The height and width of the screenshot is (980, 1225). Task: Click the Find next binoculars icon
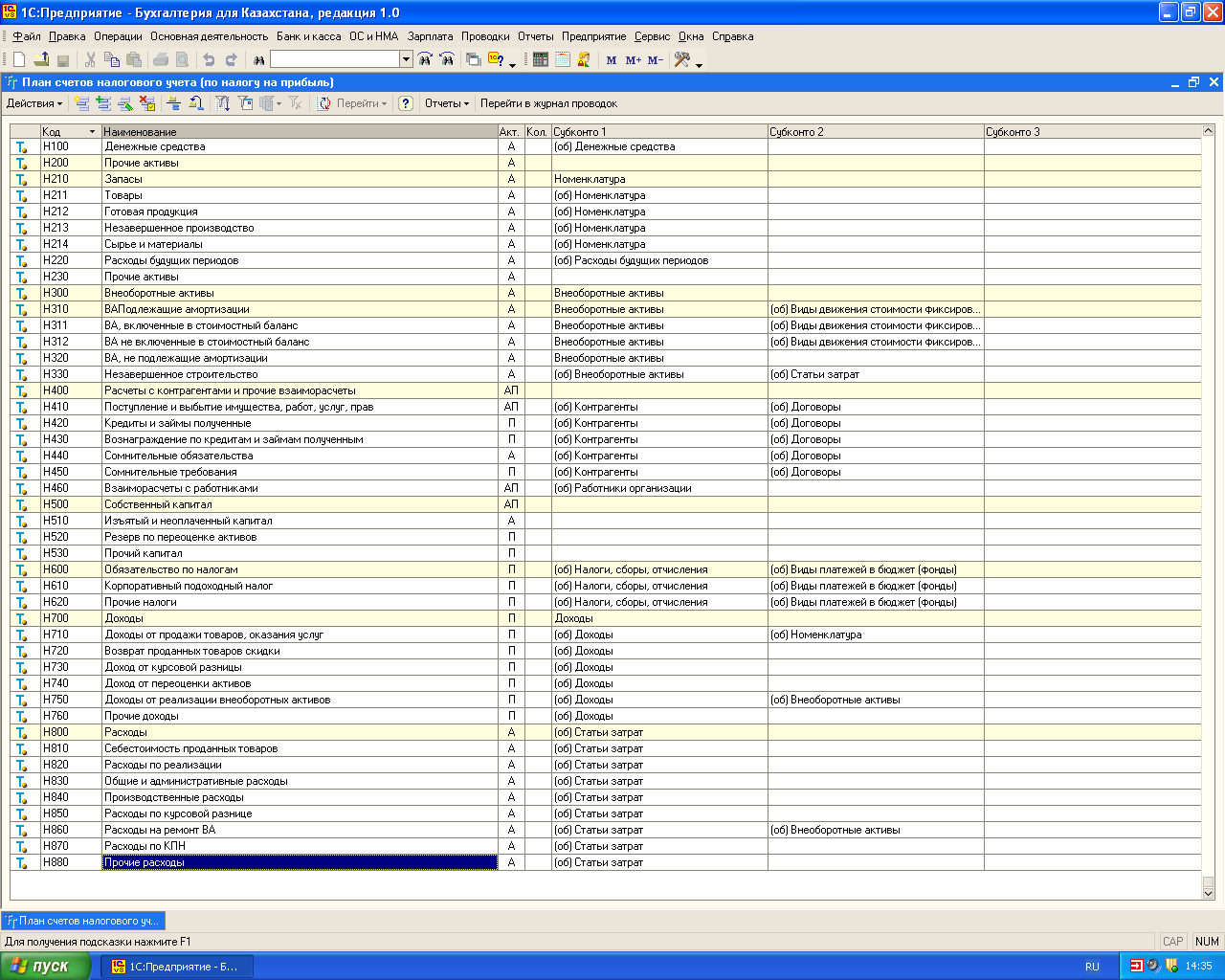tap(425, 59)
